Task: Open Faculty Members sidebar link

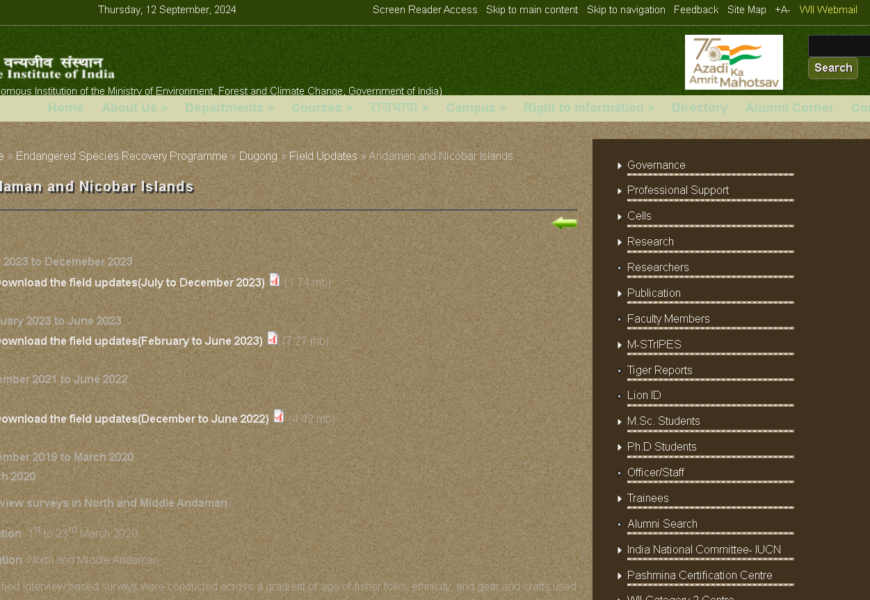Action: click(668, 319)
